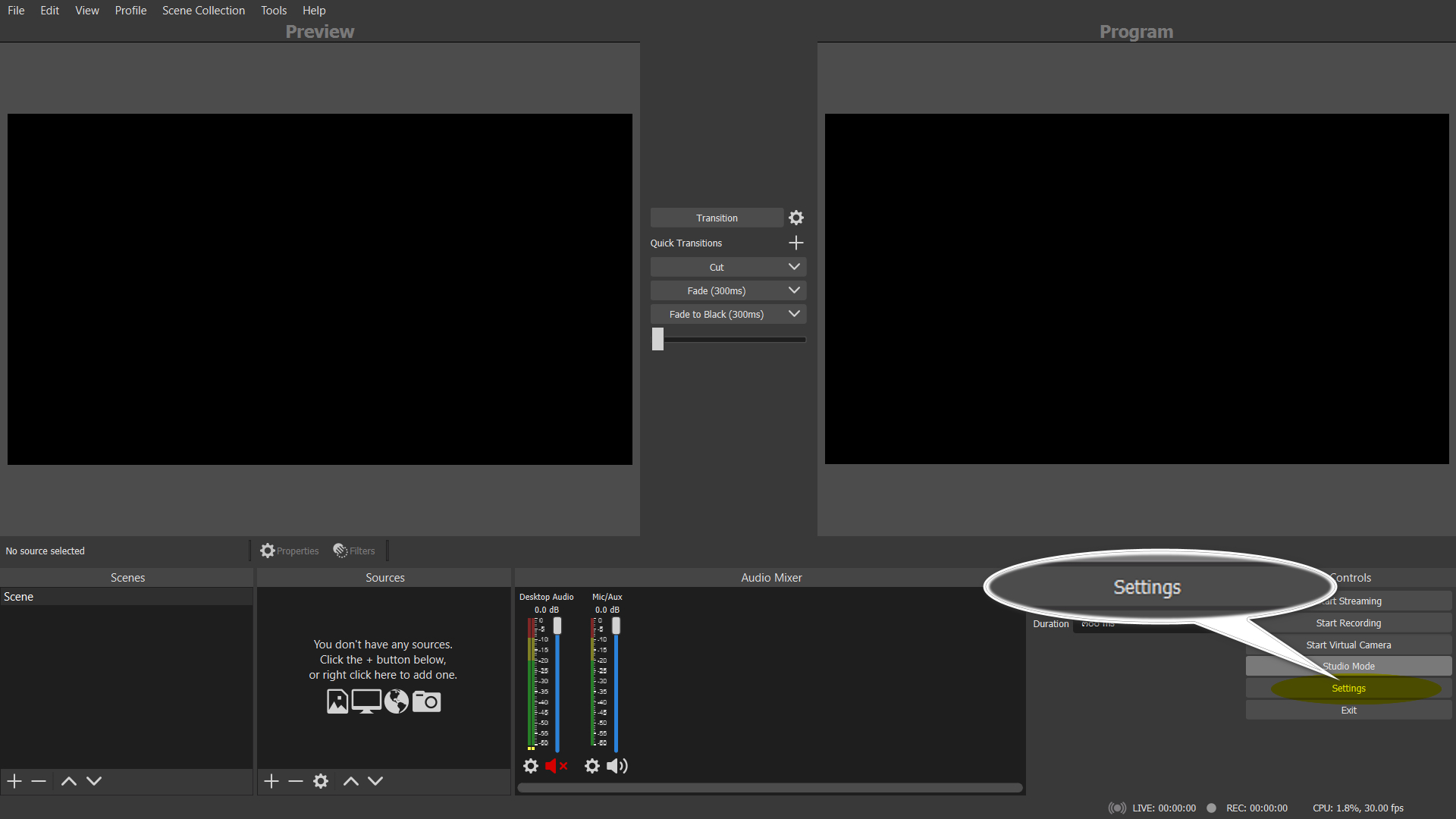The width and height of the screenshot is (1456, 819).
Task: Add a new Quick Transition with the plus icon
Action: [795, 243]
